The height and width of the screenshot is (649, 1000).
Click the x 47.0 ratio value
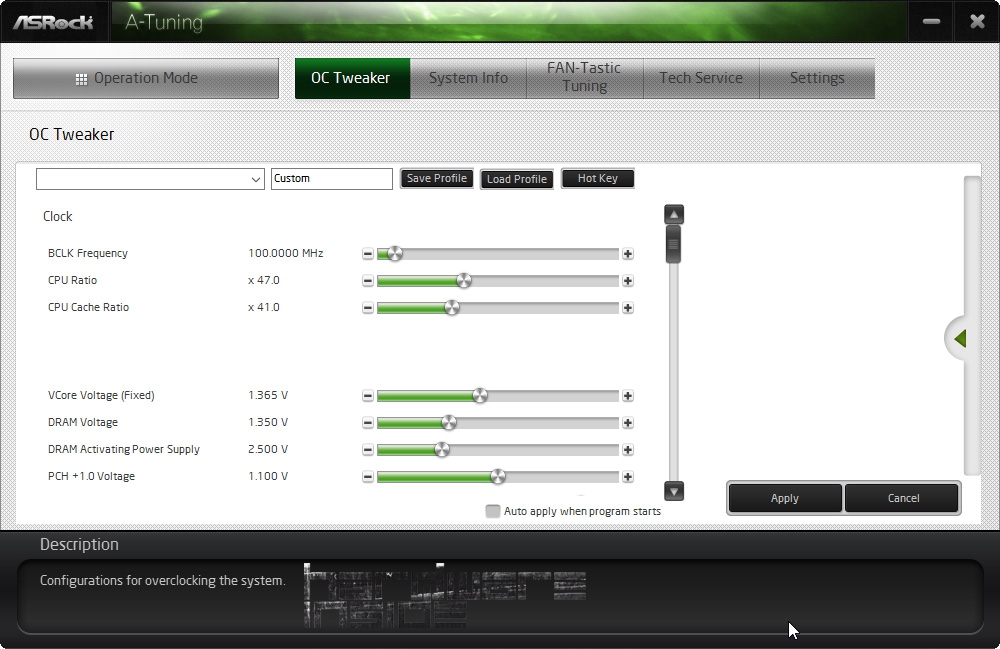pos(264,280)
